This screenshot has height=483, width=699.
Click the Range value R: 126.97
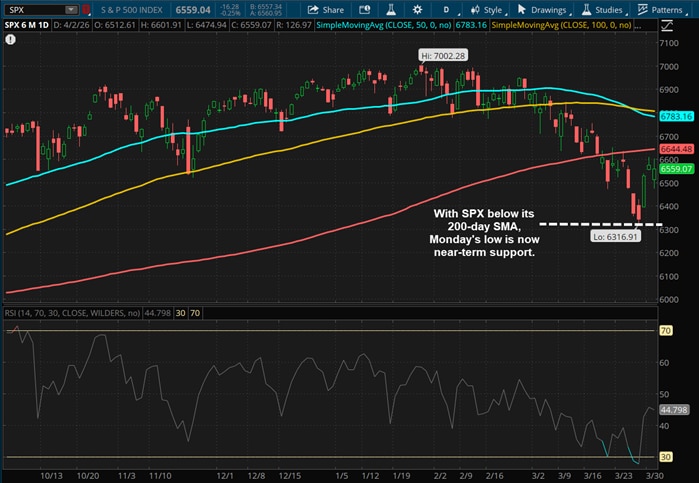[294, 25]
